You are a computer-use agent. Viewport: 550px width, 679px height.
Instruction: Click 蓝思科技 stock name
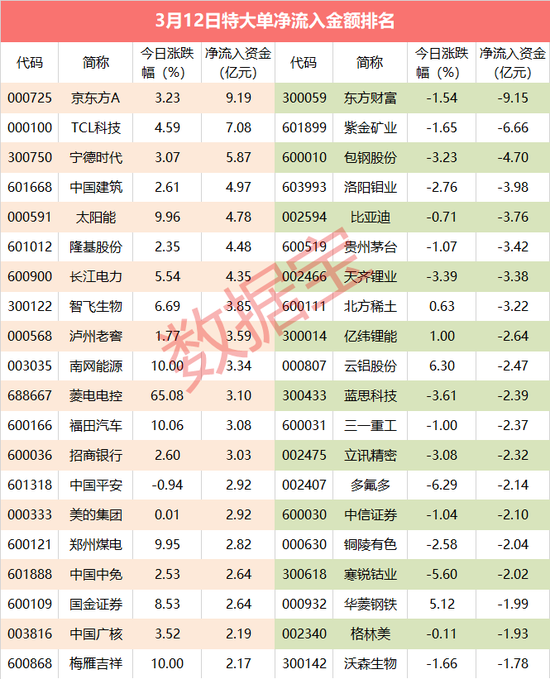tap(370, 395)
